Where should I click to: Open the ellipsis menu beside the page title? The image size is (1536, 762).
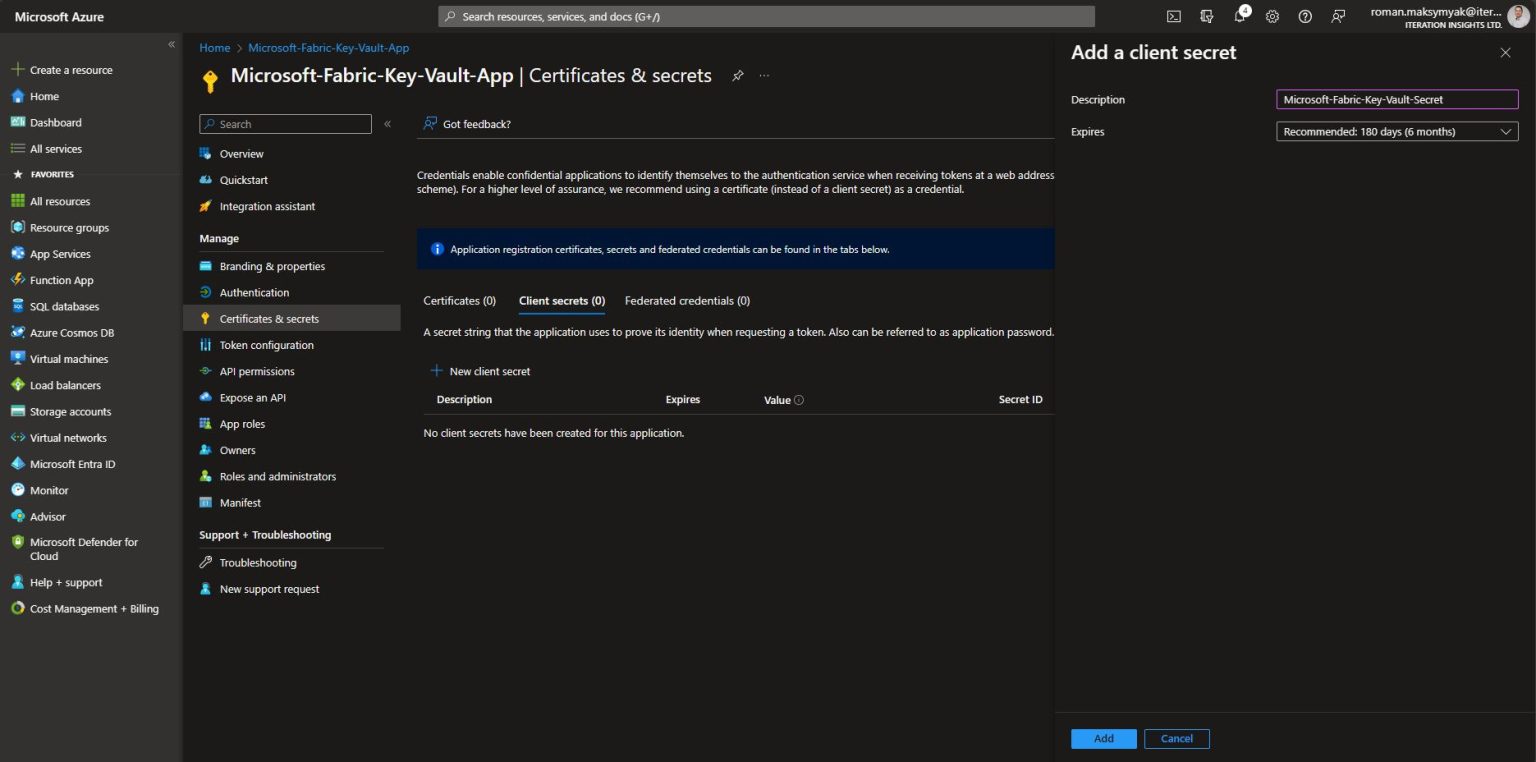pos(763,75)
